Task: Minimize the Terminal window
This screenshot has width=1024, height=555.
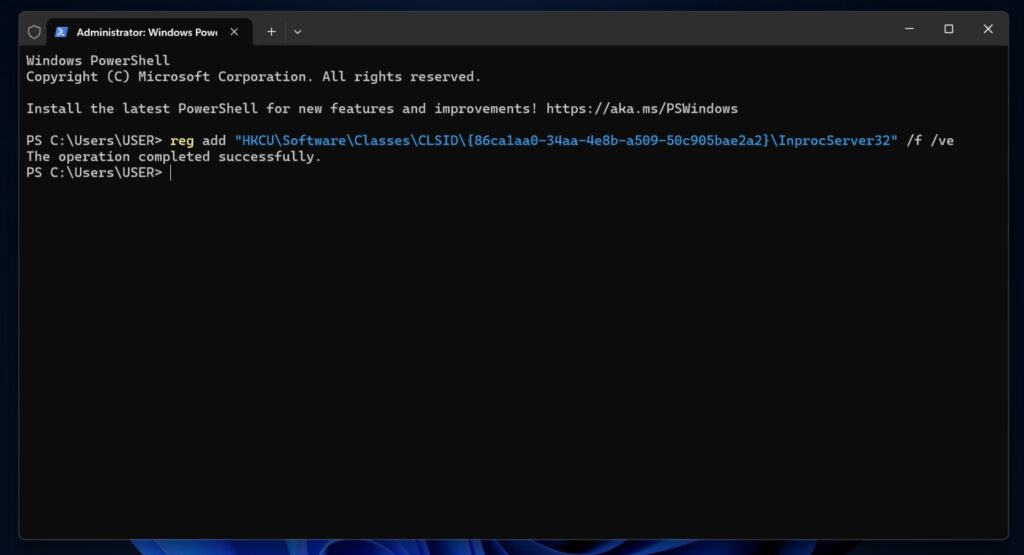Action: pos(909,29)
